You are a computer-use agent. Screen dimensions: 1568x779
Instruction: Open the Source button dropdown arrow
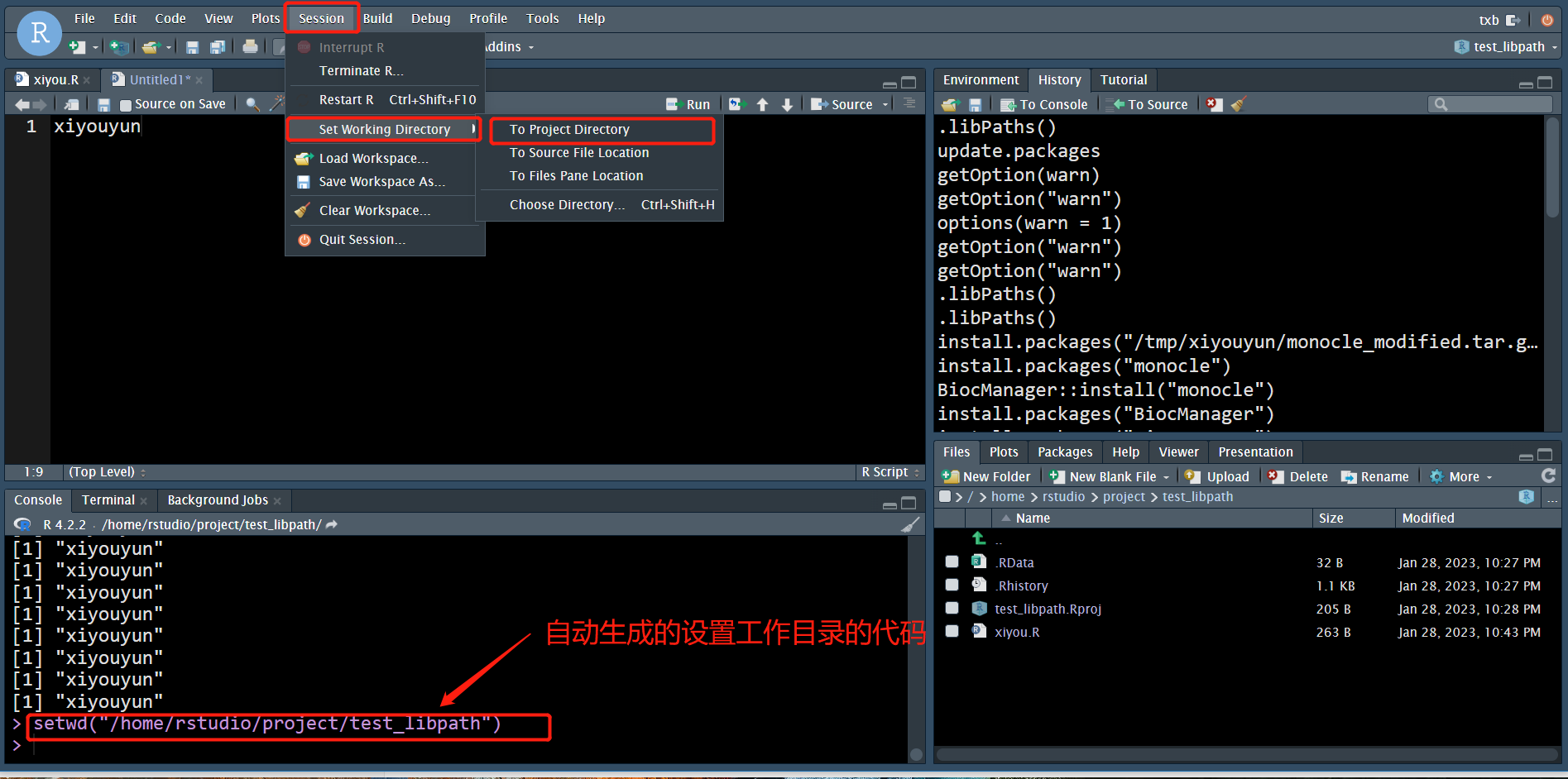pyautogui.click(x=884, y=104)
